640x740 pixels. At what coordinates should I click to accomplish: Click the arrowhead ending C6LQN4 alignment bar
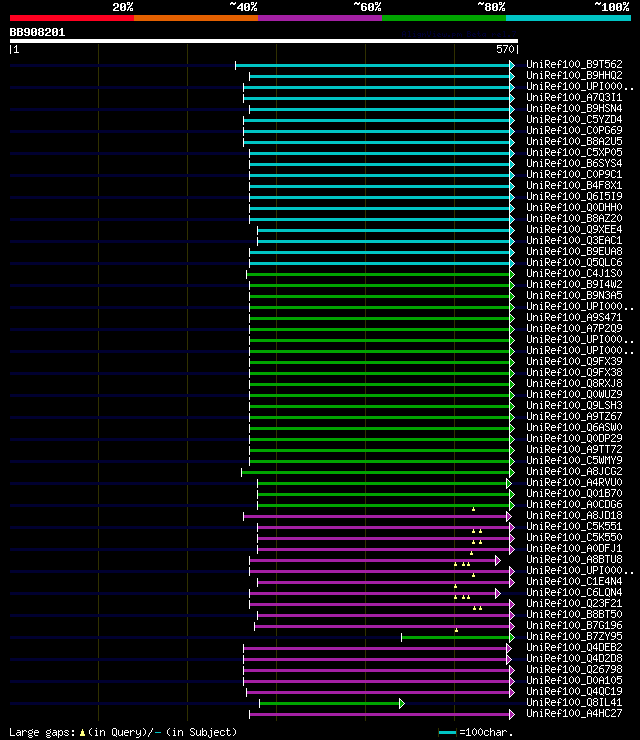coord(498,594)
